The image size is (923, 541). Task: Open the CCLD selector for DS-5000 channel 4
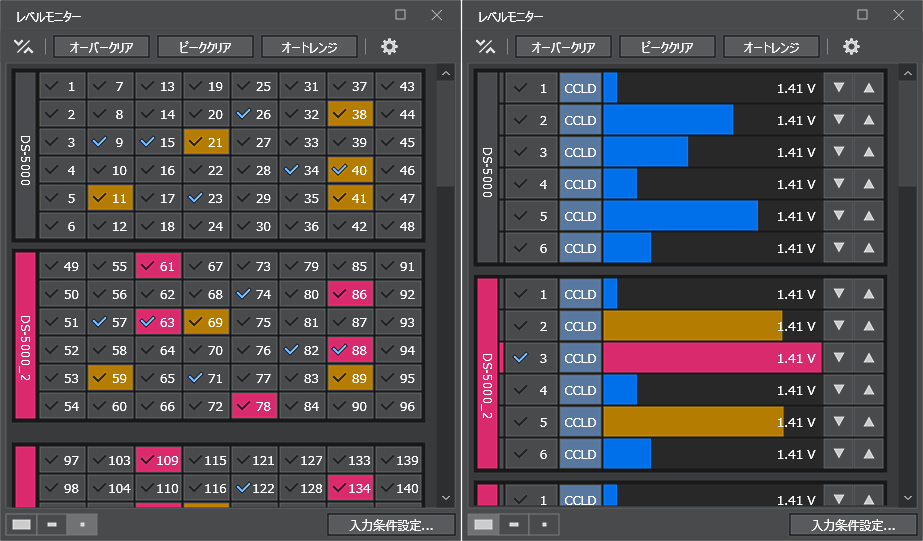coord(580,184)
